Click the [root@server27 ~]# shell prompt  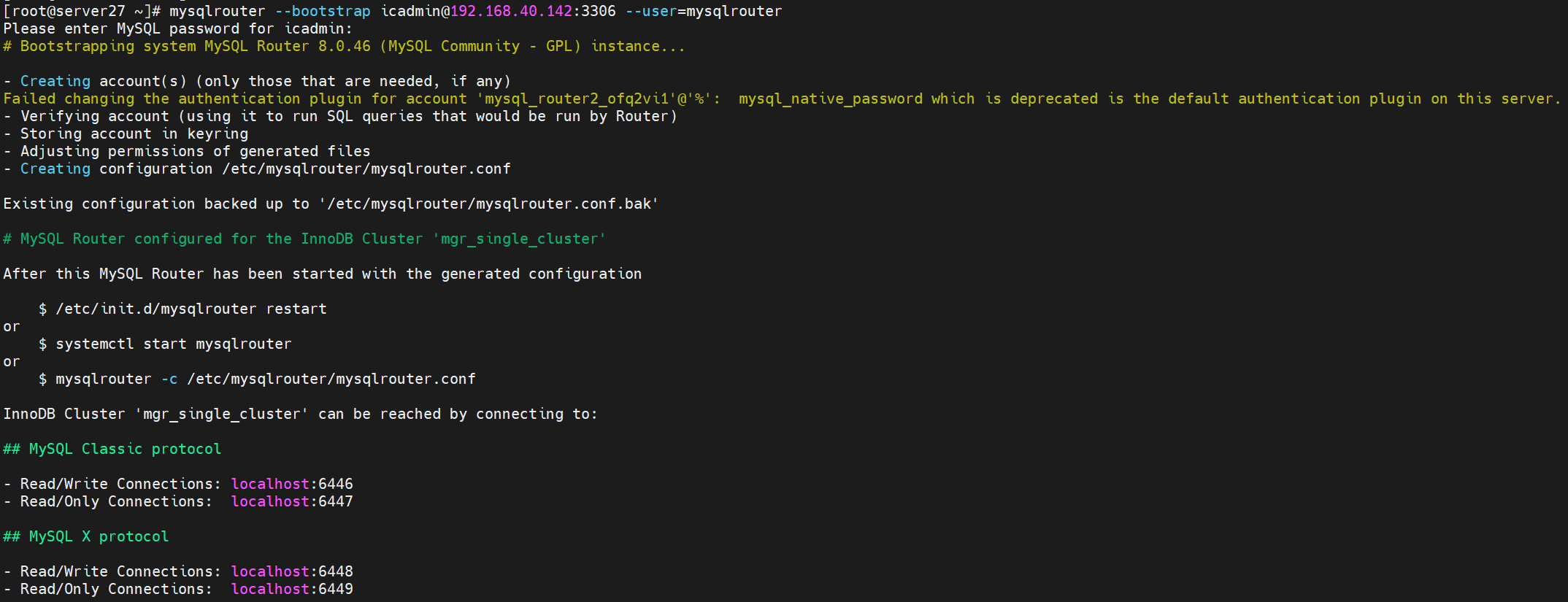[x=82, y=11]
